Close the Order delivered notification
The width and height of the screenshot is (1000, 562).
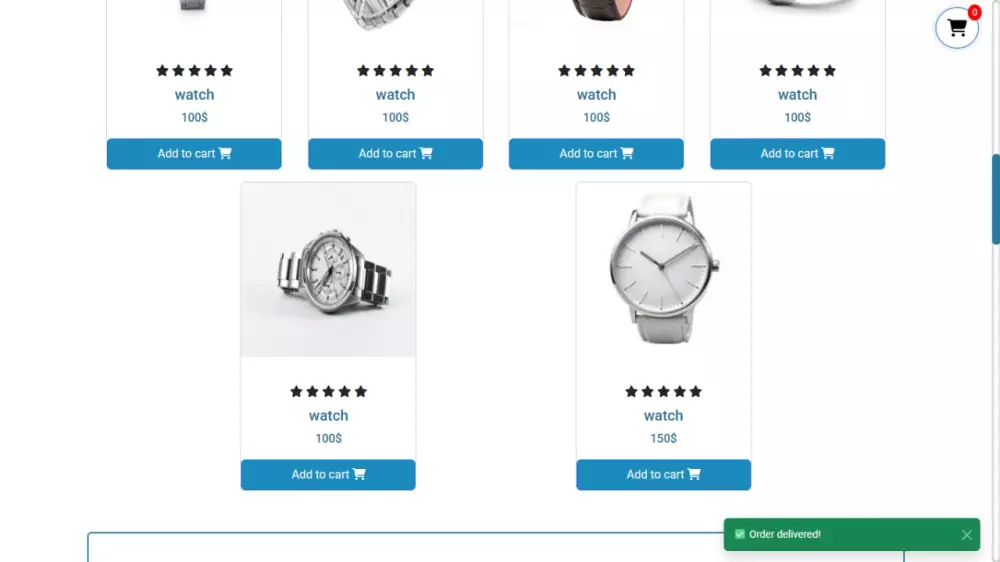pyautogui.click(x=966, y=535)
